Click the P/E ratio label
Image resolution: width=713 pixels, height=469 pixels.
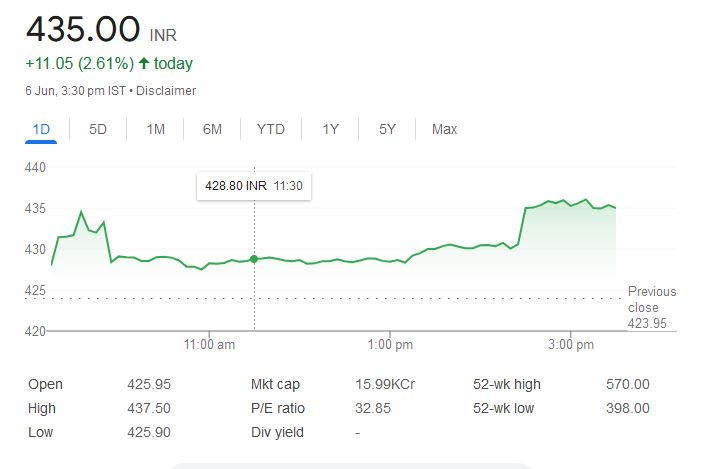click(278, 408)
